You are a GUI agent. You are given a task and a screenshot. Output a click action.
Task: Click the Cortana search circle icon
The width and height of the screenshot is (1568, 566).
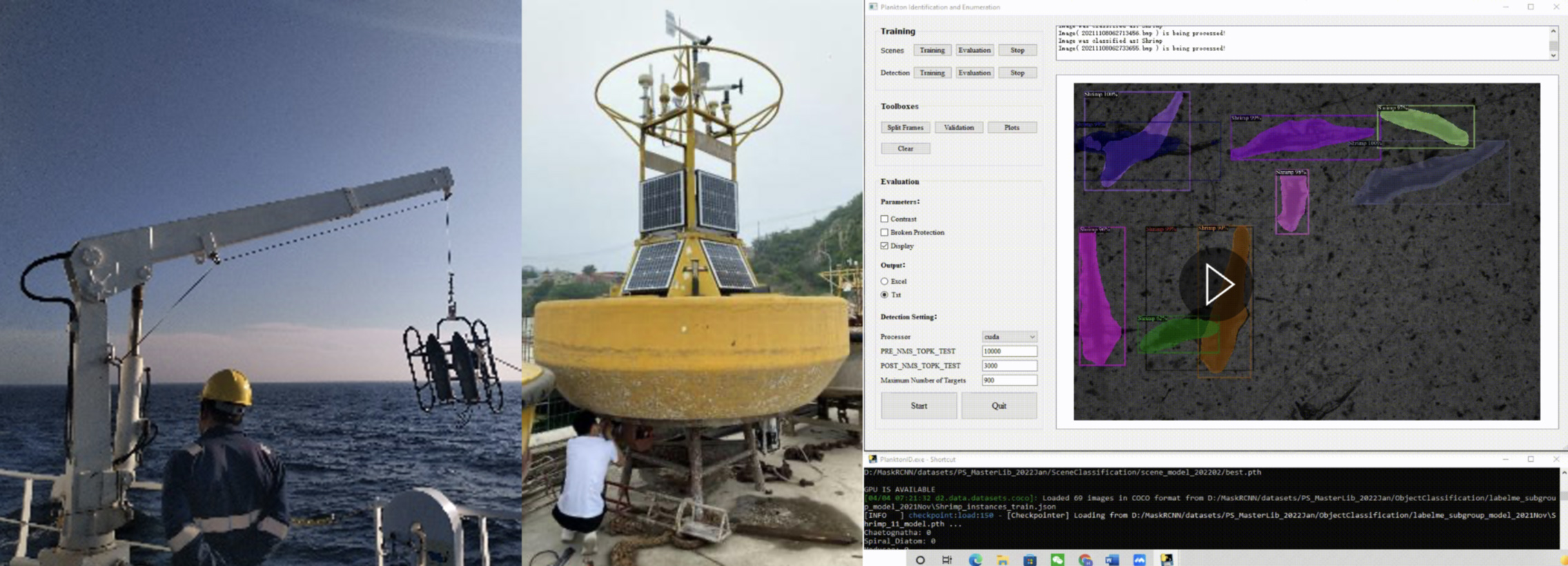(x=920, y=560)
